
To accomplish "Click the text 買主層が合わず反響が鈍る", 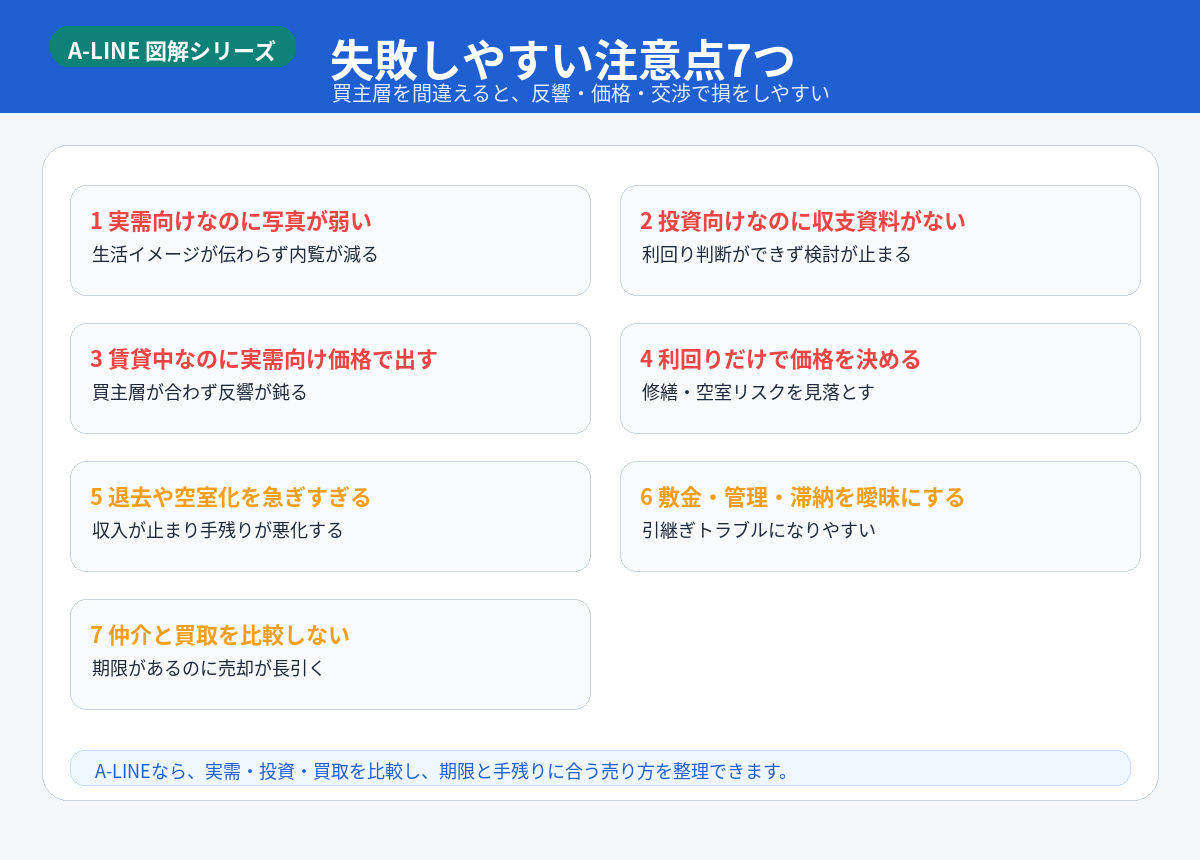I will click(200, 392).
